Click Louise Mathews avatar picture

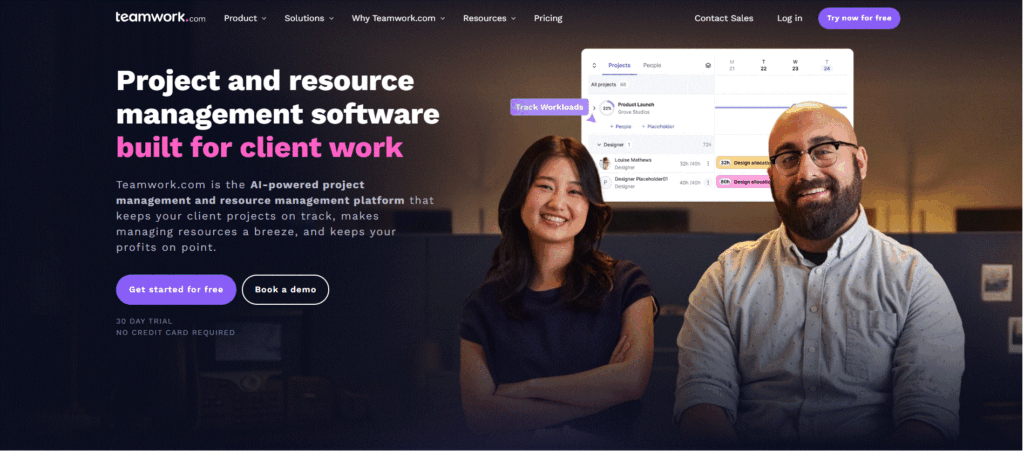(x=605, y=163)
